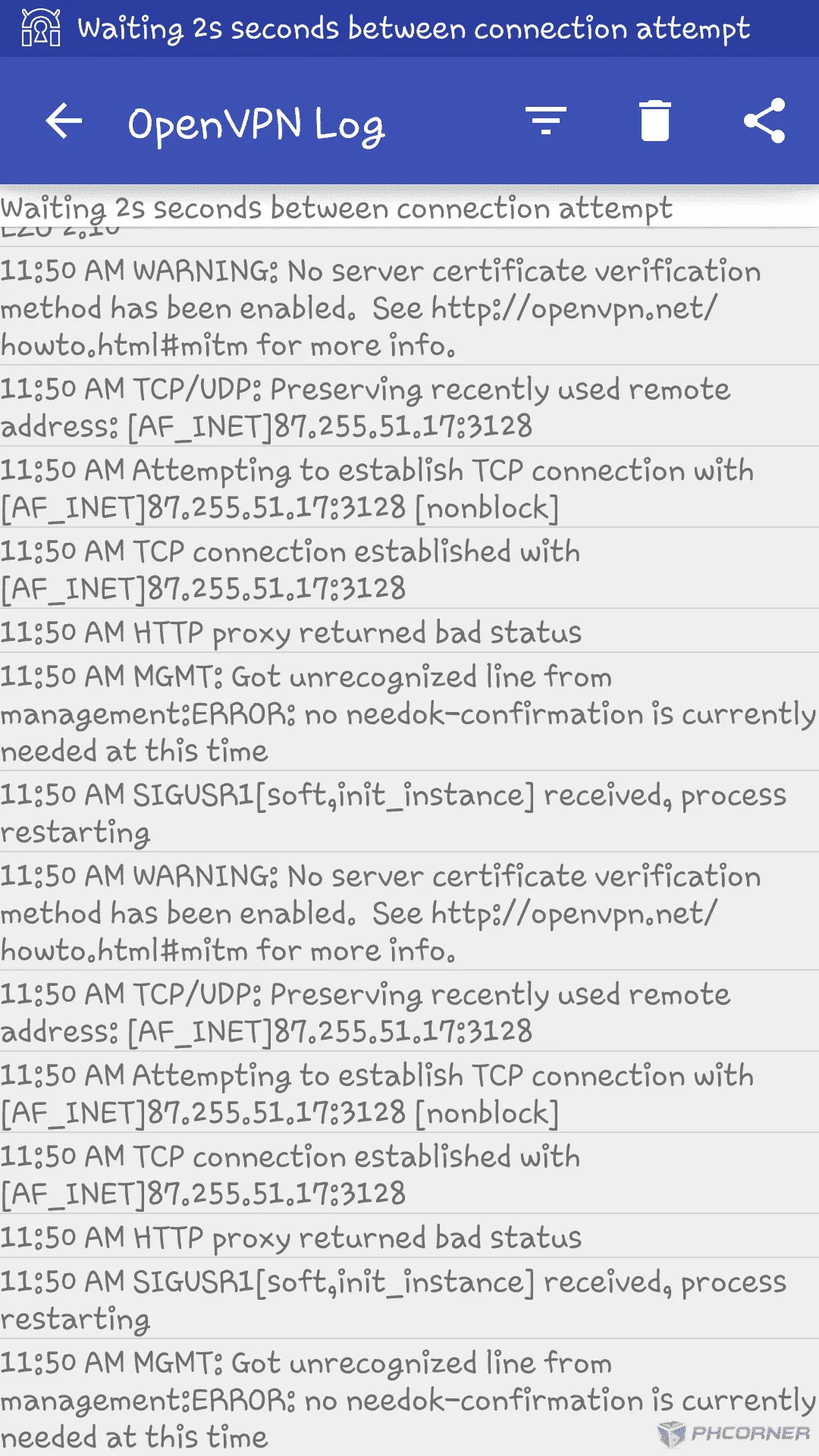Clear log with the trash icon

(655, 121)
